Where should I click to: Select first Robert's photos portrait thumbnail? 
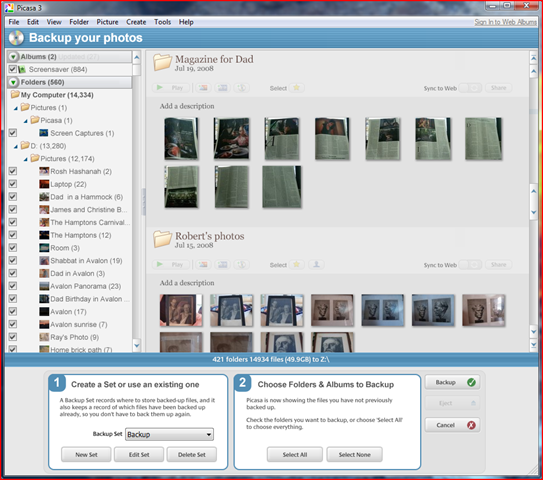coord(181,310)
